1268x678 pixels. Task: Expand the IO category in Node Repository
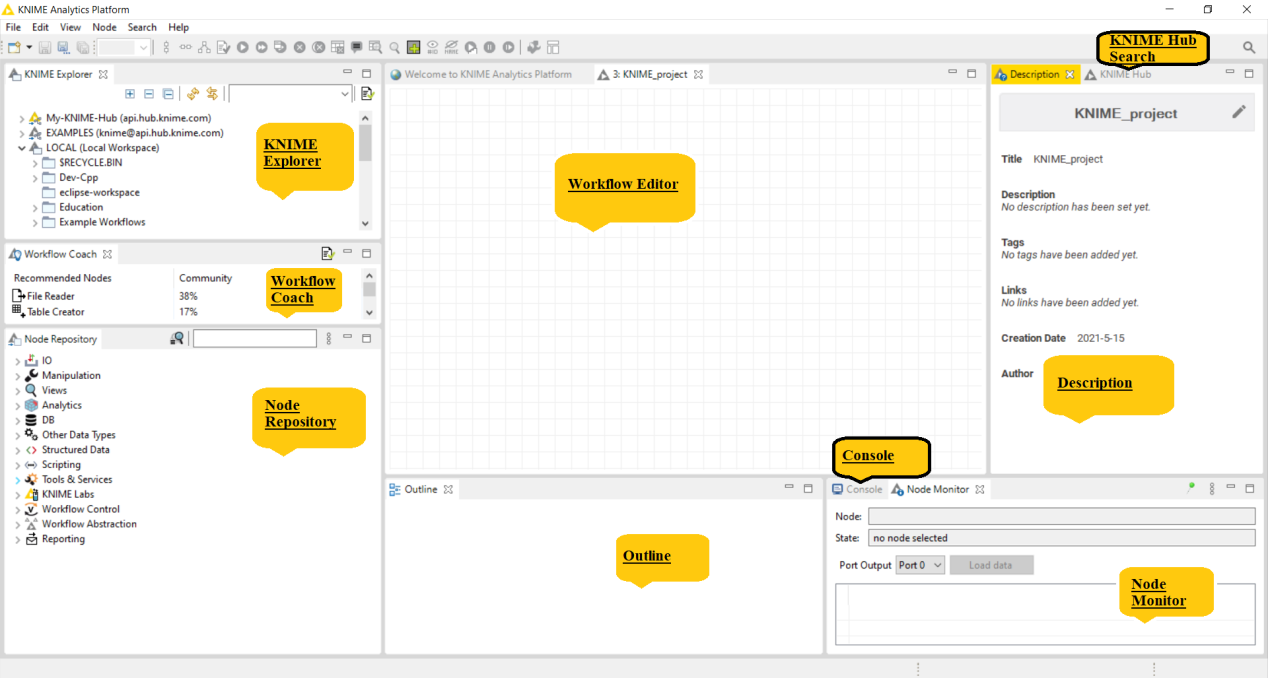18,361
